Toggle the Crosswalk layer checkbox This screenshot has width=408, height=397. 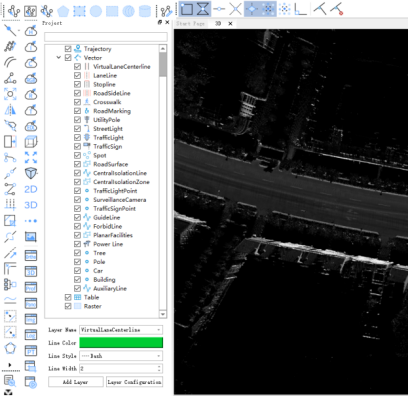[x=77, y=102]
